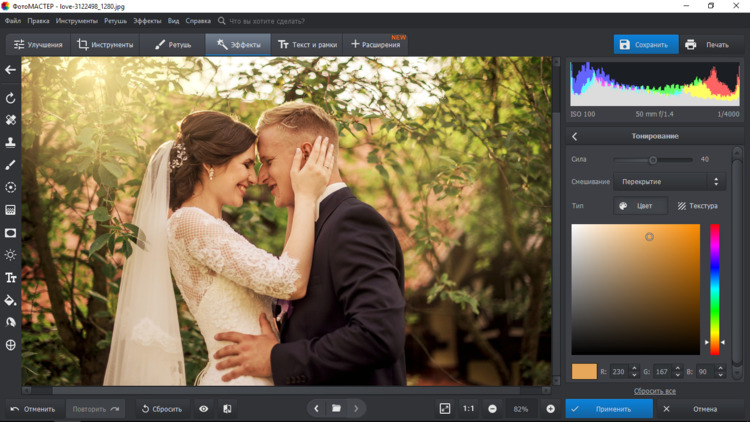Click the zoom out minus icon
The image size is (750, 422).
click(493, 409)
